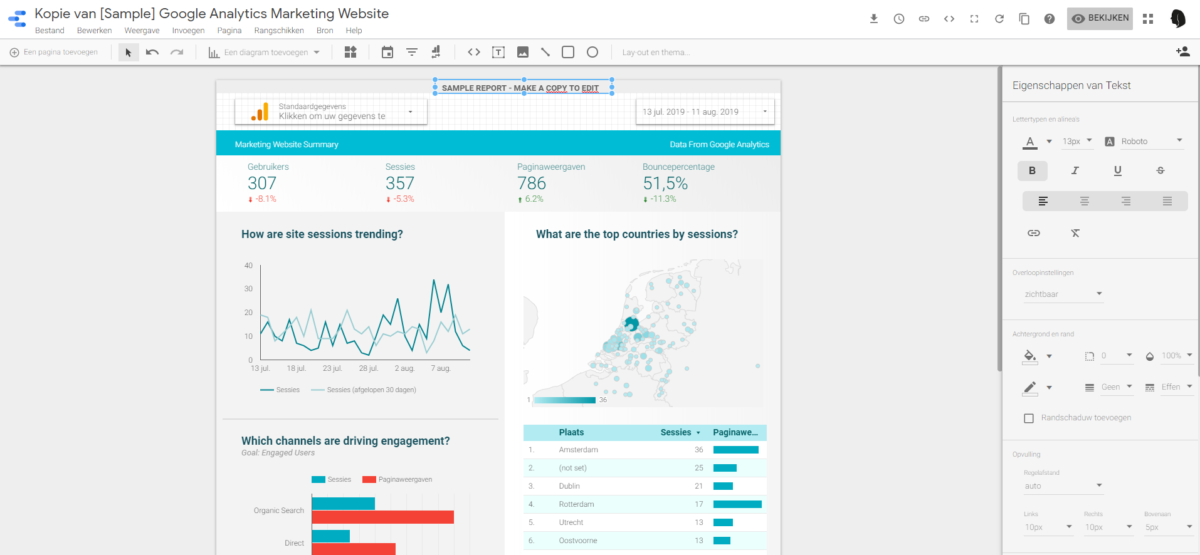Screen dimensions: 1200x555
Task: Insert a filter control
Action: tap(412, 52)
